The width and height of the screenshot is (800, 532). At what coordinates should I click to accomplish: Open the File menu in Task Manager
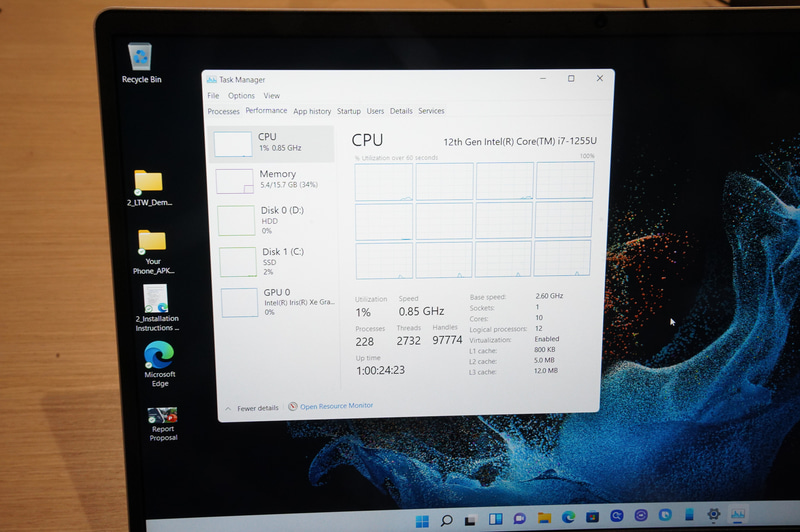tap(213, 96)
